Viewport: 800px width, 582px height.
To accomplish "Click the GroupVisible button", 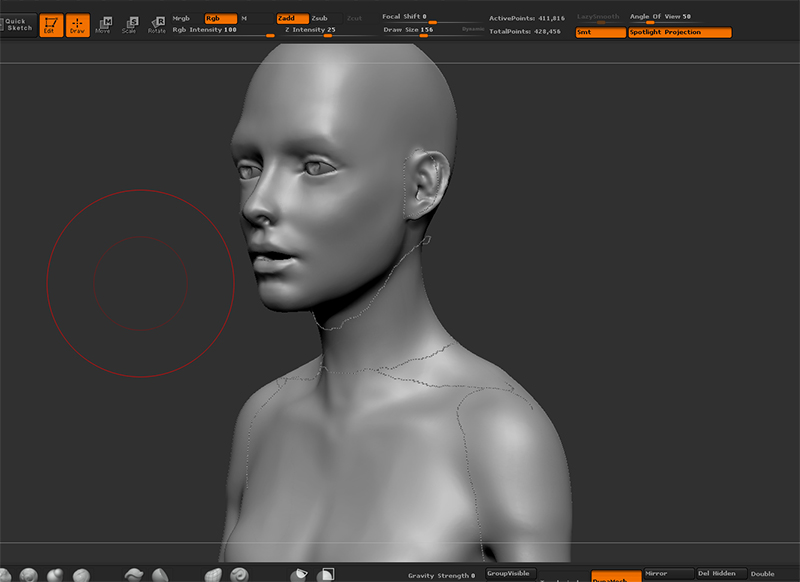I will (x=509, y=574).
